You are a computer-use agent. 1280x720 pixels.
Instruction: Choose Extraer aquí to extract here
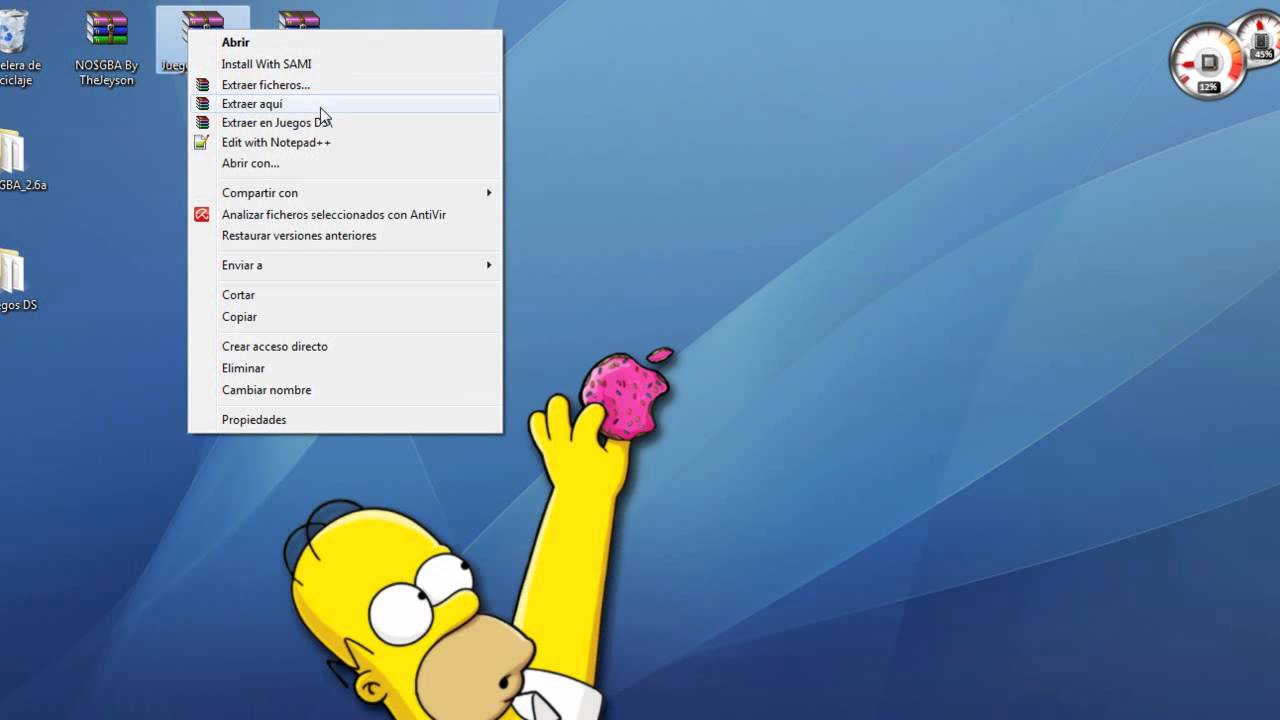(345, 104)
